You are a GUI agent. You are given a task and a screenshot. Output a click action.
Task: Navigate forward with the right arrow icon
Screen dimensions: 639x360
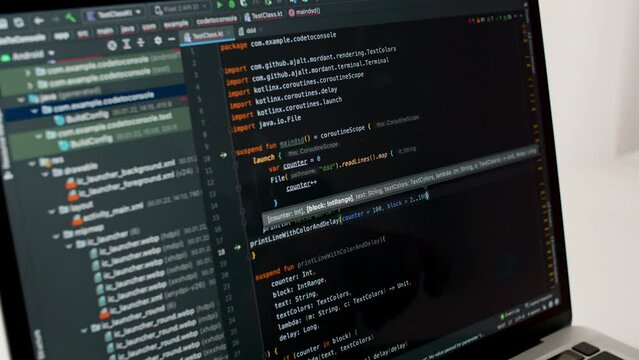tap(55, 19)
